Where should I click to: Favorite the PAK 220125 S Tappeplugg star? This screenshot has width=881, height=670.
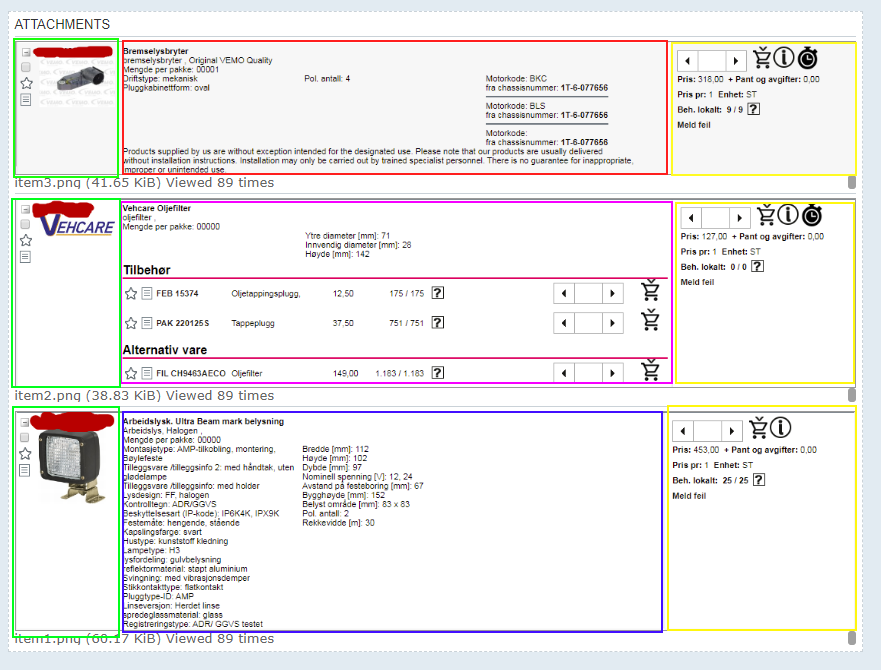pyautogui.click(x=130, y=323)
